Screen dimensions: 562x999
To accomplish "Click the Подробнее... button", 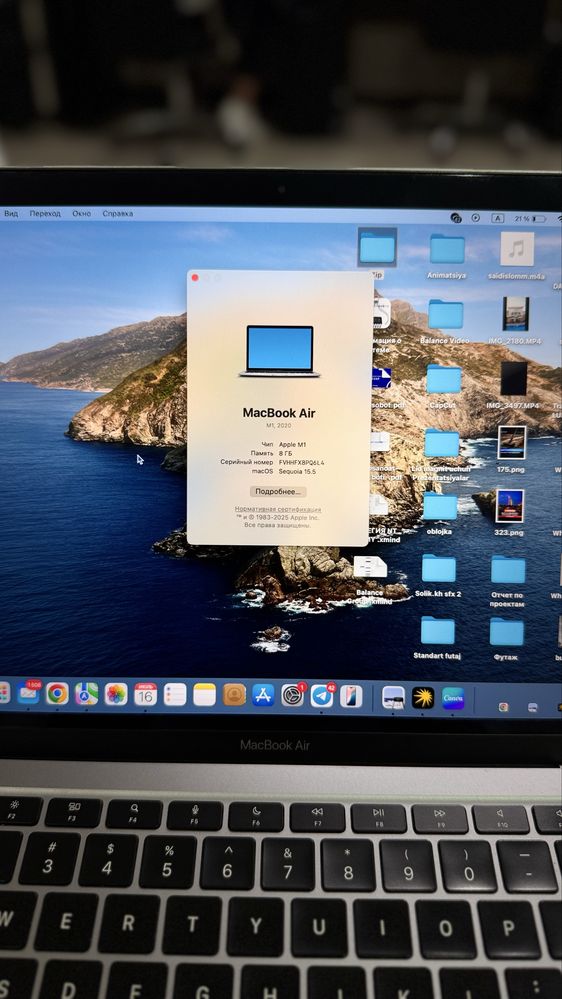I will (278, 492).
